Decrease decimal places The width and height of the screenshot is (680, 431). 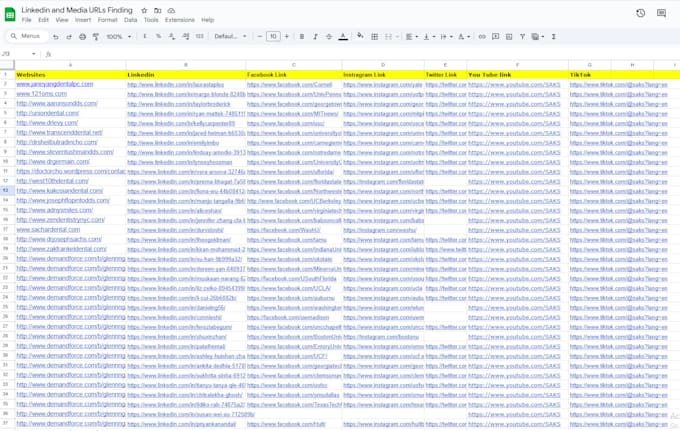tap(172, 36)
